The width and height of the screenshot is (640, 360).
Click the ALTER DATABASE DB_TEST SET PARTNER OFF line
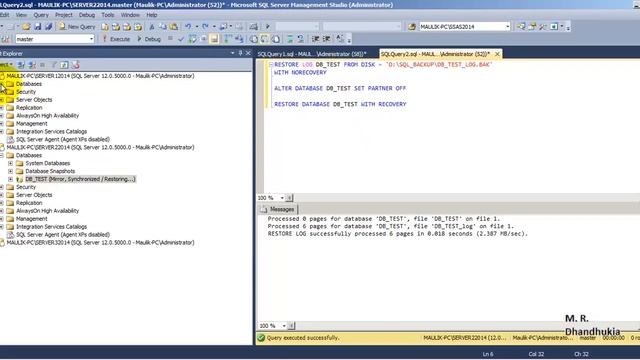(340, 88)
